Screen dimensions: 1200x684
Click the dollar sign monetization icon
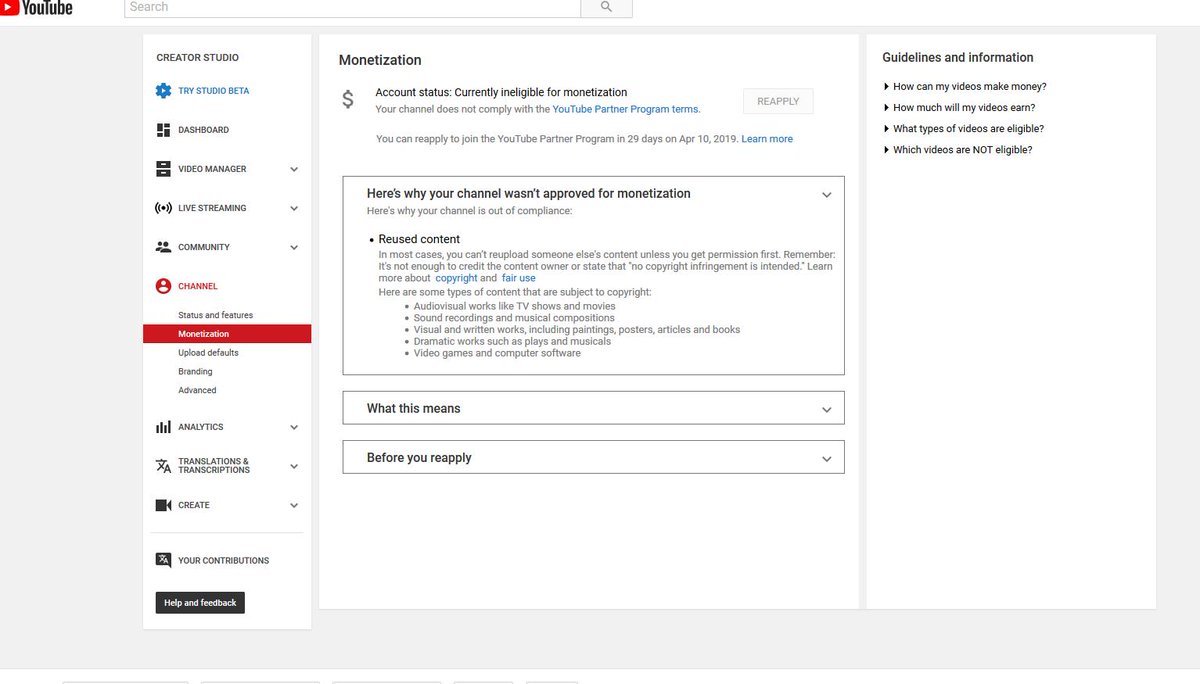[347, 99]
